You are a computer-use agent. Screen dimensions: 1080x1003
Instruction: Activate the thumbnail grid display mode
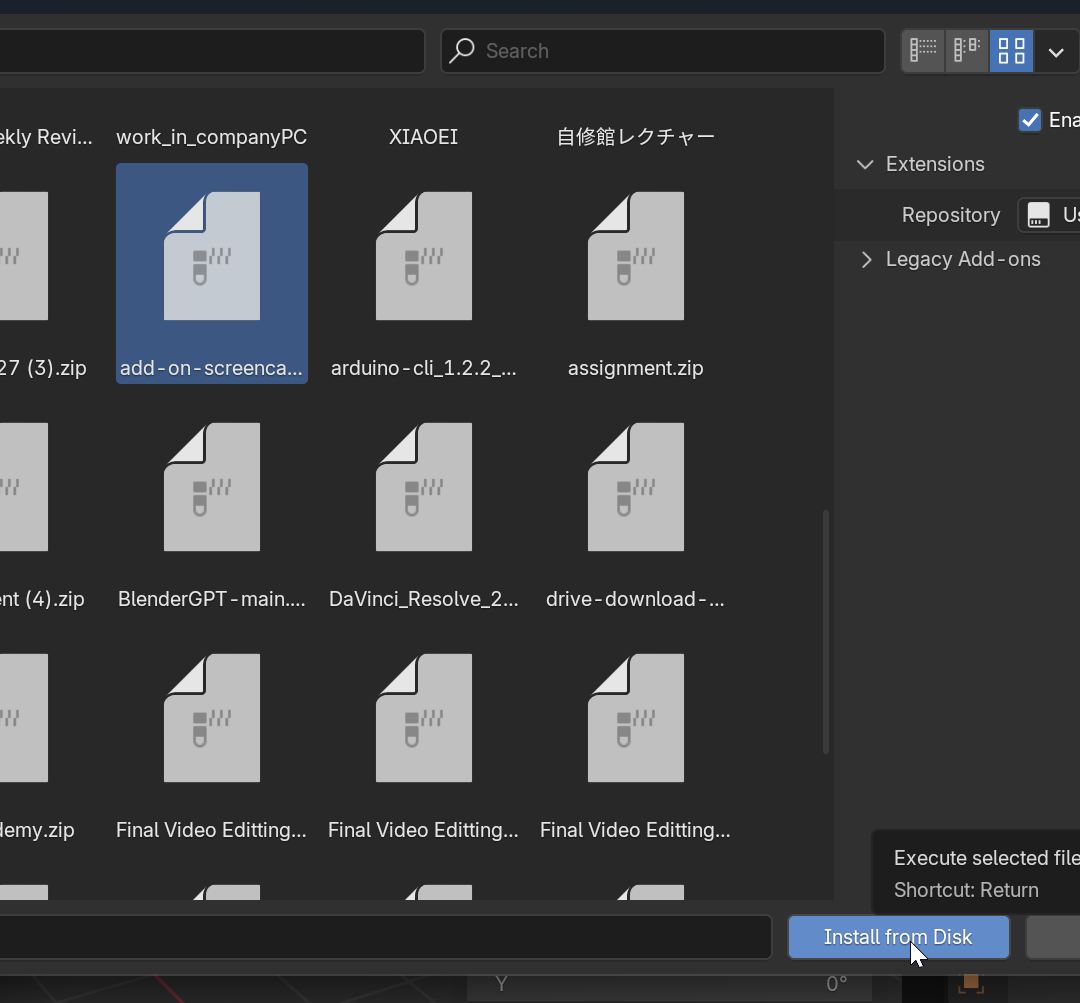(x=1011, y=51)
